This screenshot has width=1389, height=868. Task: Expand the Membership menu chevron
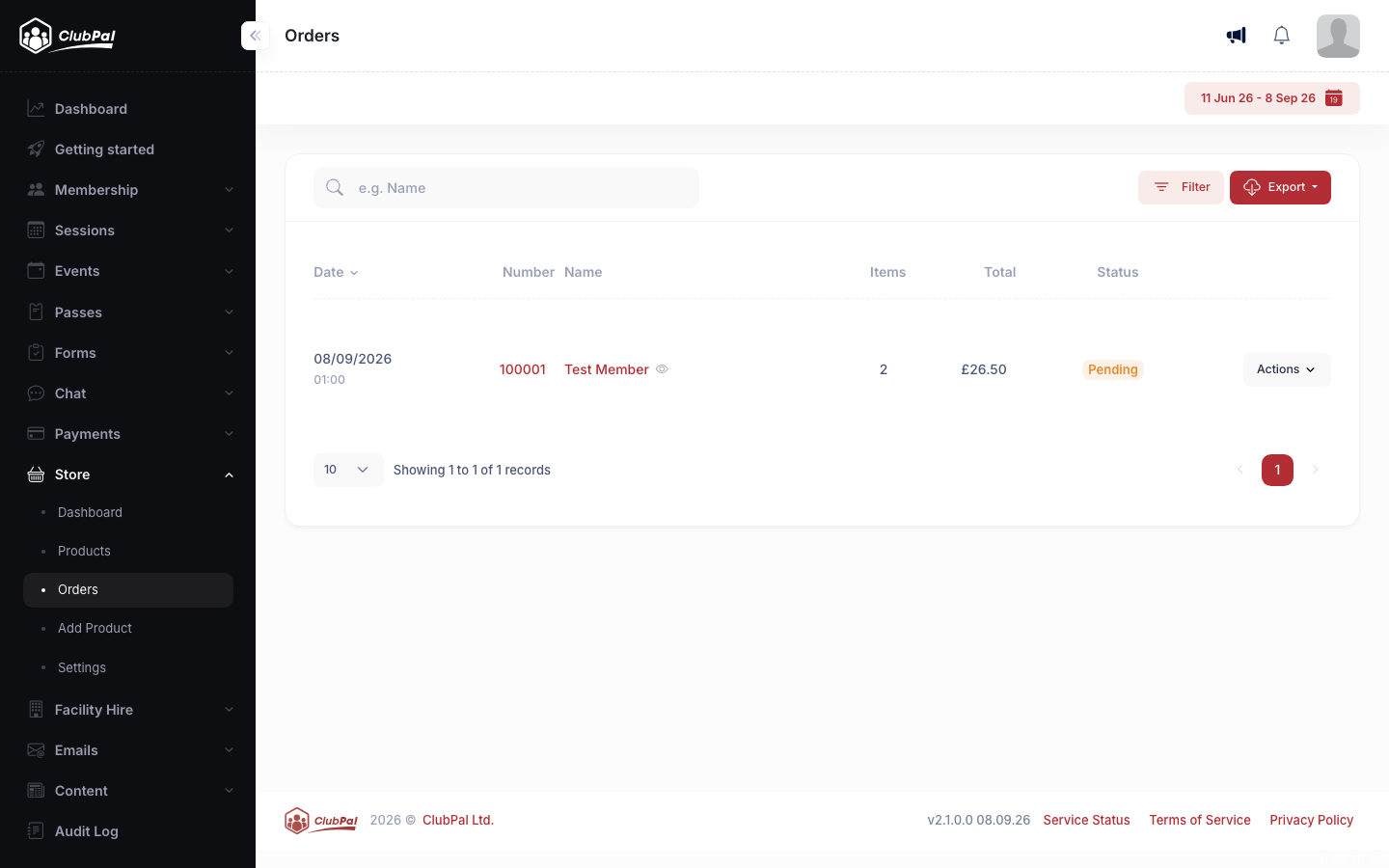229,190
